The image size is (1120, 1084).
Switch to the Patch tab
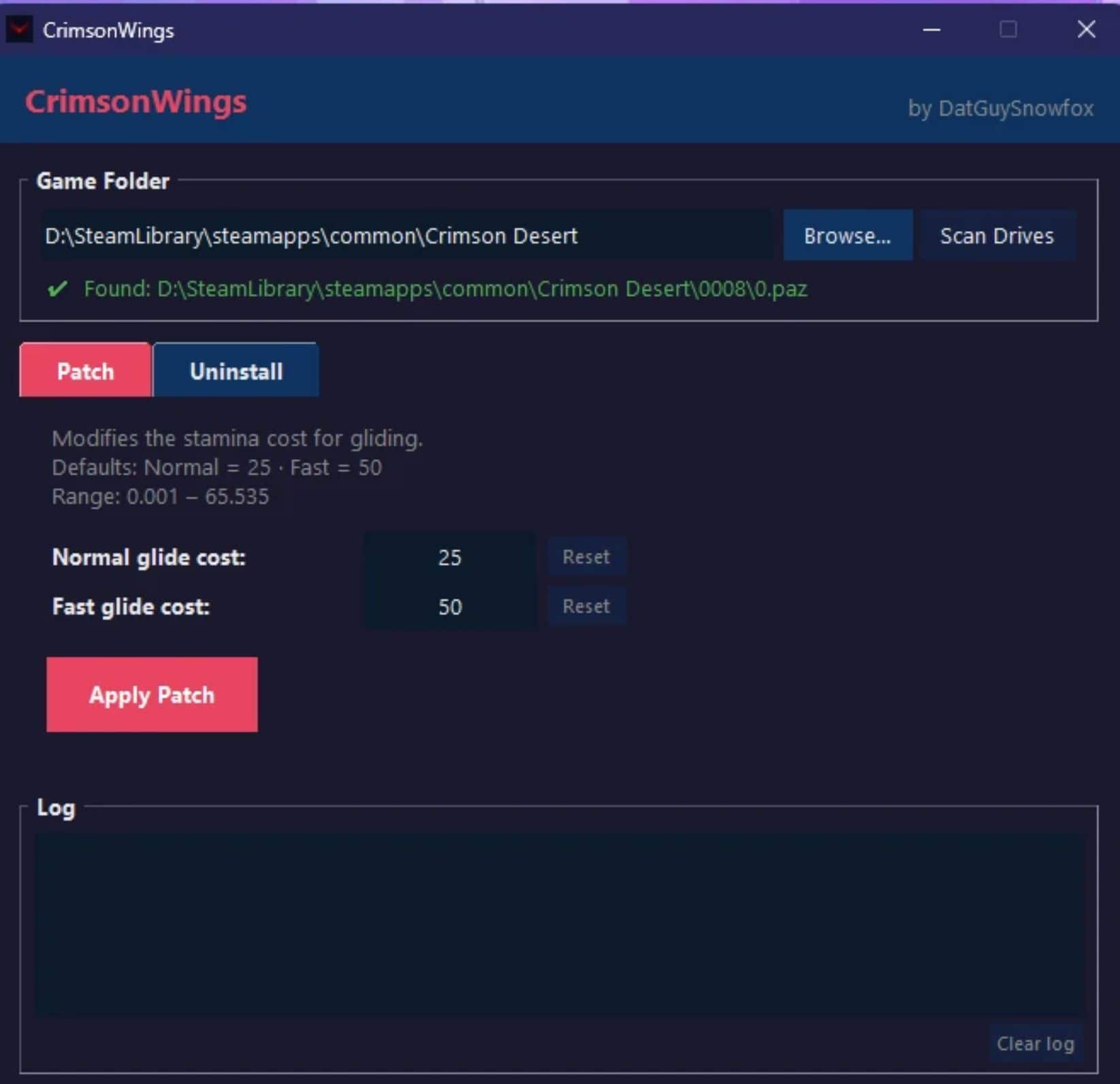coord(85,371)
